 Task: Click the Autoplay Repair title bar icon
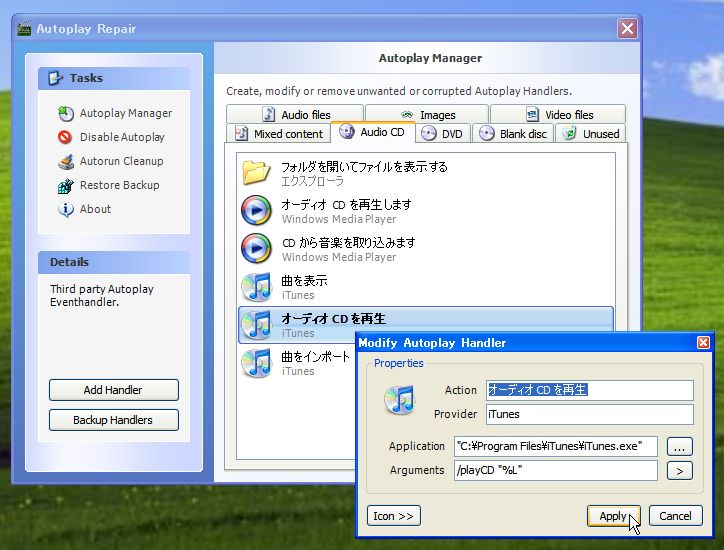pyautogui.click(x=24, y=29)
